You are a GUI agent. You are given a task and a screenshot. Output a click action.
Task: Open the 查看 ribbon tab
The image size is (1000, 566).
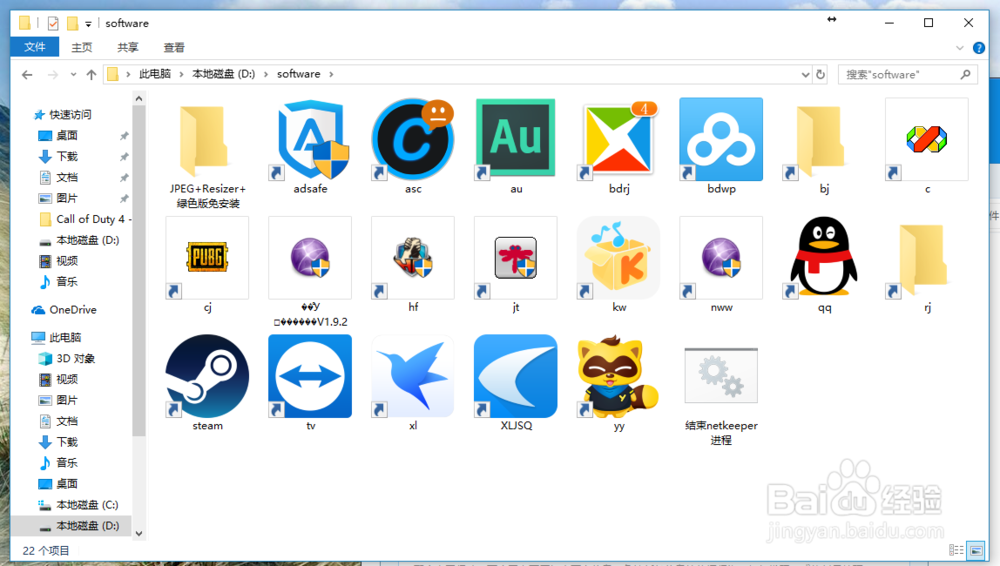click(x=173, y=47)
